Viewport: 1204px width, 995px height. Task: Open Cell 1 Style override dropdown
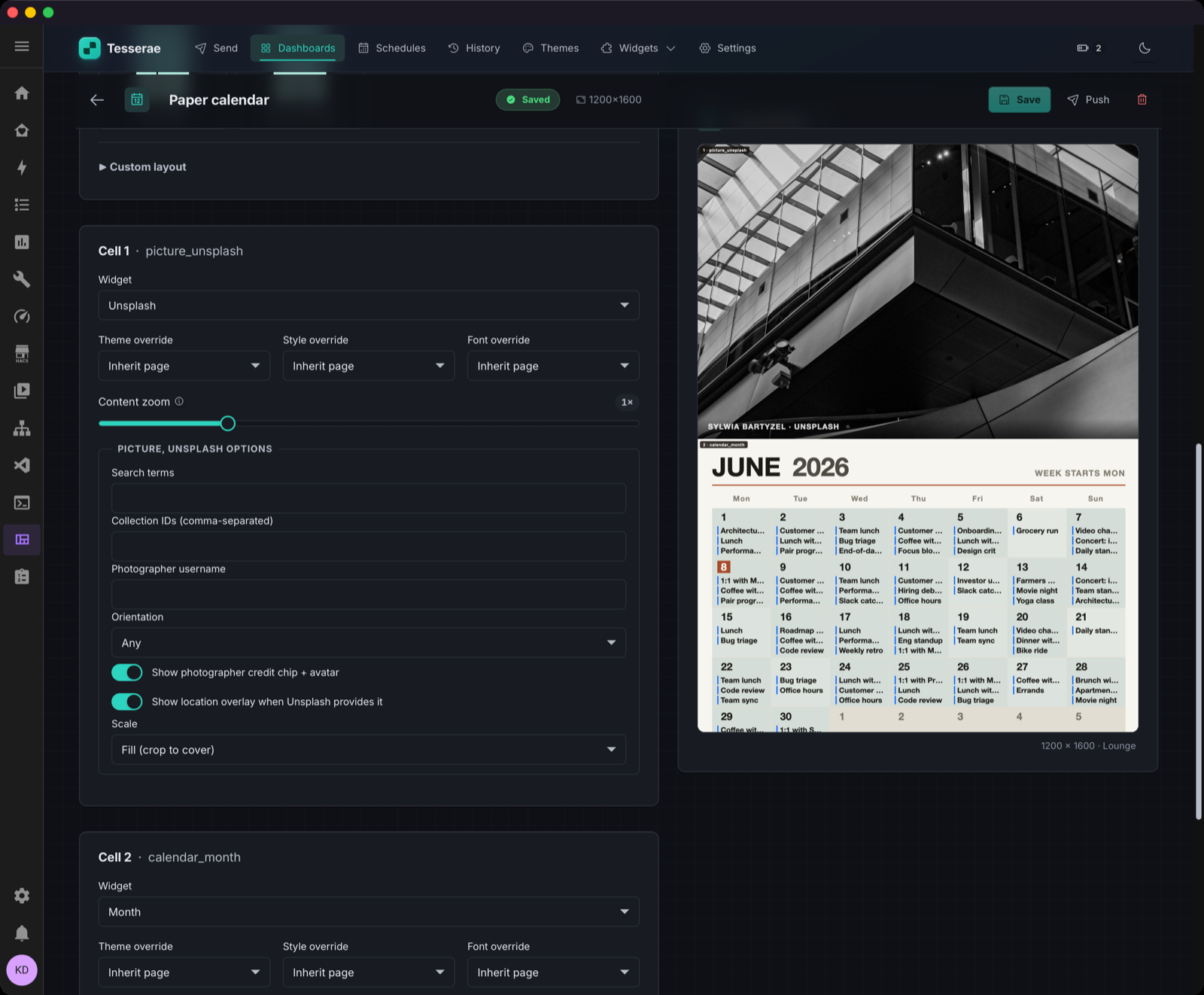(x=369, y=366)
